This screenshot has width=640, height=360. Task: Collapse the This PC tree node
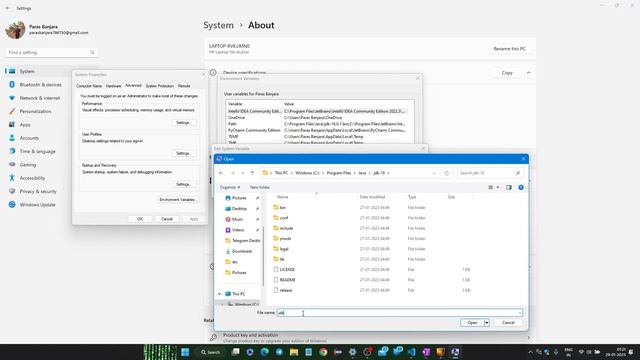click(220, 294)
